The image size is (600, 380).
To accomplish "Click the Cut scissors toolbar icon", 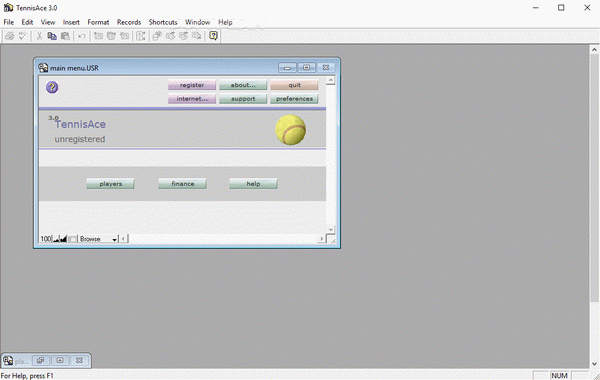I will pos(39,36).
